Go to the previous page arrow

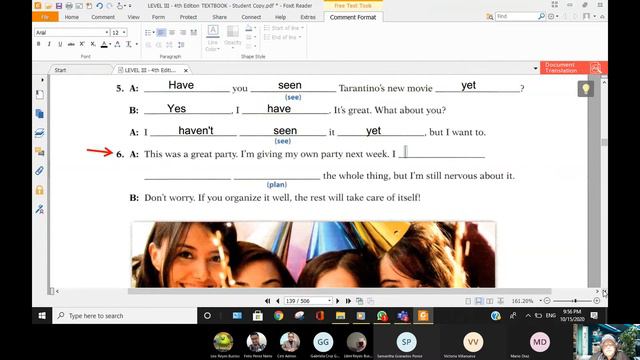(278, 301)
